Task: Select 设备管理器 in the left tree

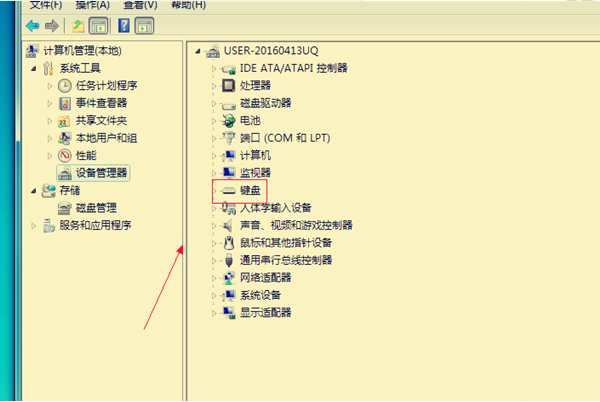Action: coord(101,173)
